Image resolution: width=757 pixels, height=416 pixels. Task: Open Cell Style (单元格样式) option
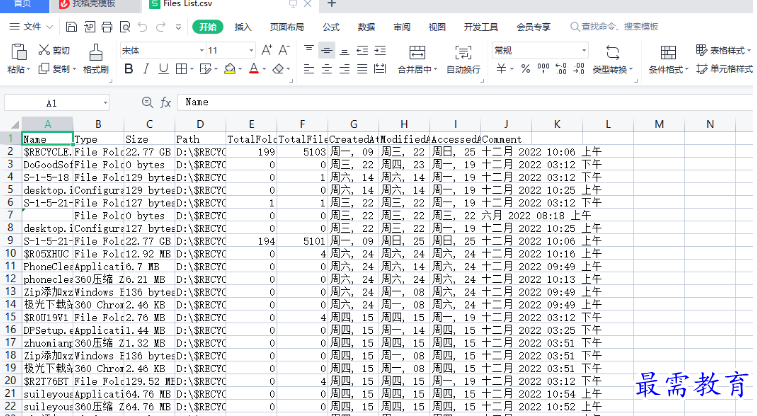click(x=724, y=69)
